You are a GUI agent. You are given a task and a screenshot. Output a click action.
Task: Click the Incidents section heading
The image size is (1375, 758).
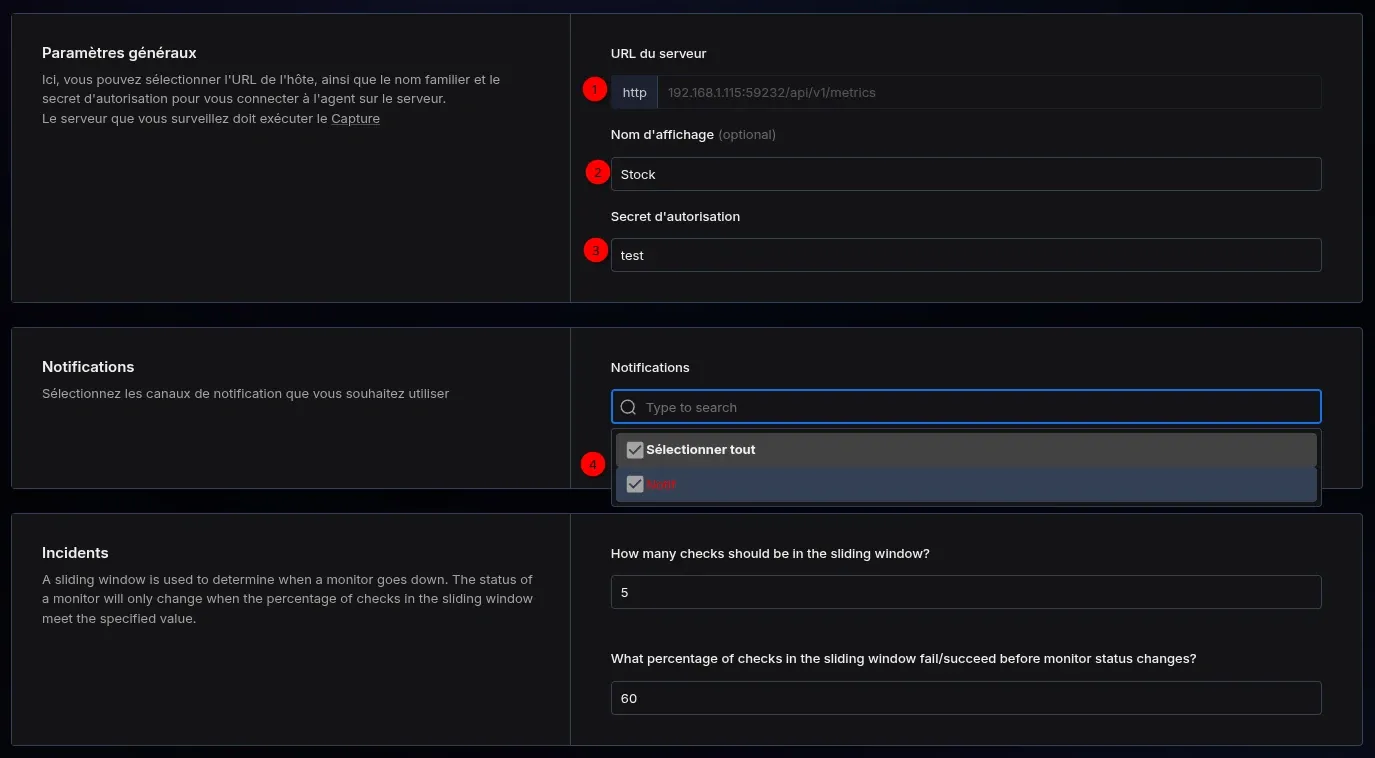pyautogui.click(x=75, y=553)
